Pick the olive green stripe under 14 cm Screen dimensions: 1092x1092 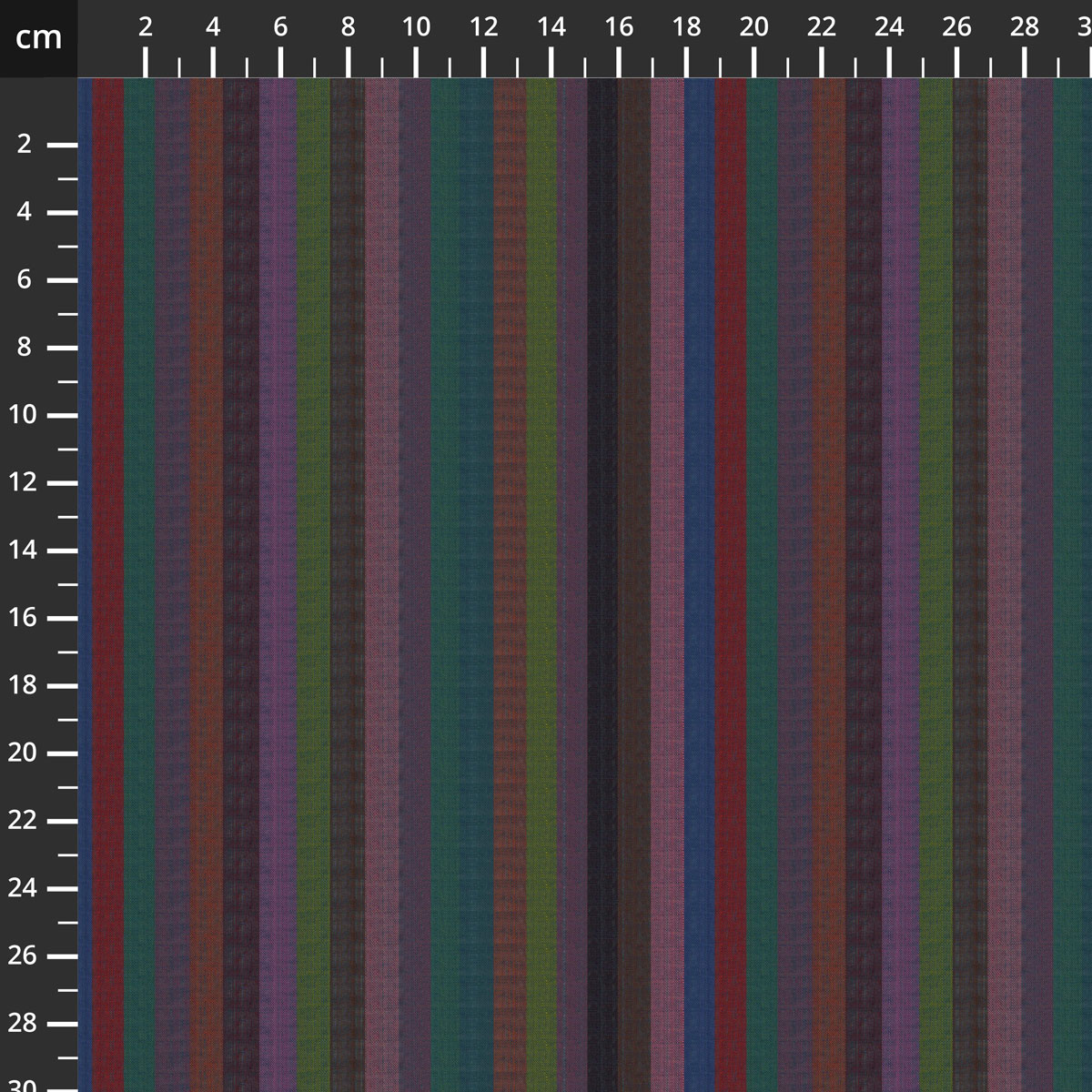[541, 546]
